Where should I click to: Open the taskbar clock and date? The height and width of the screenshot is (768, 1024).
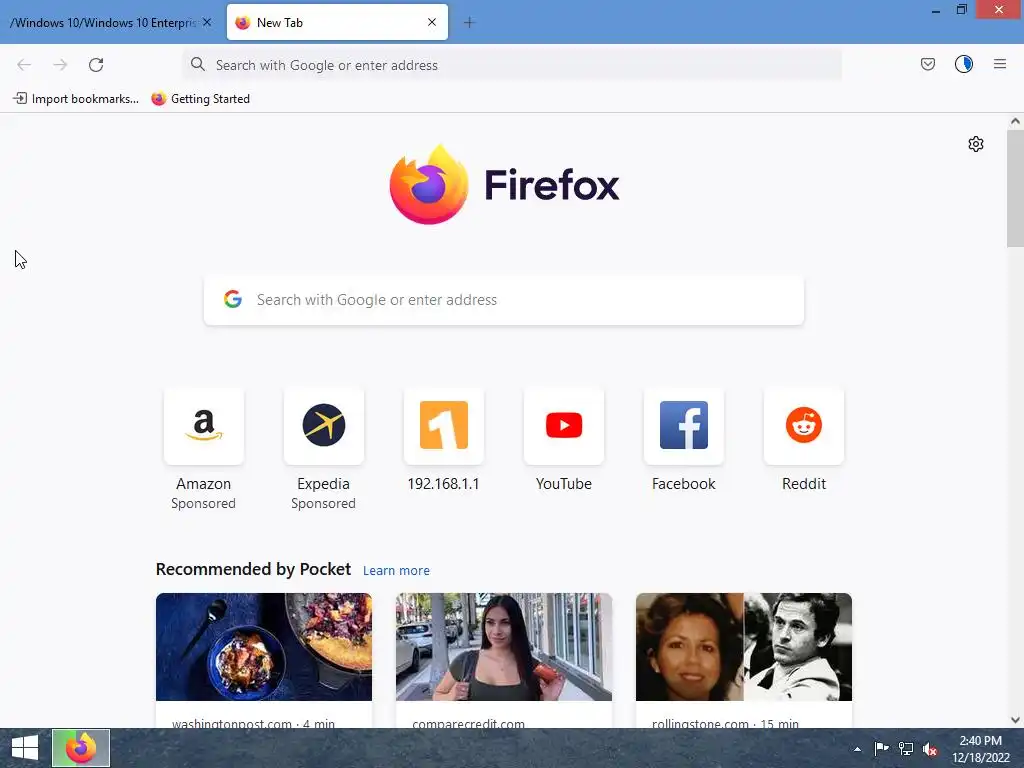[x=980, y=749]
